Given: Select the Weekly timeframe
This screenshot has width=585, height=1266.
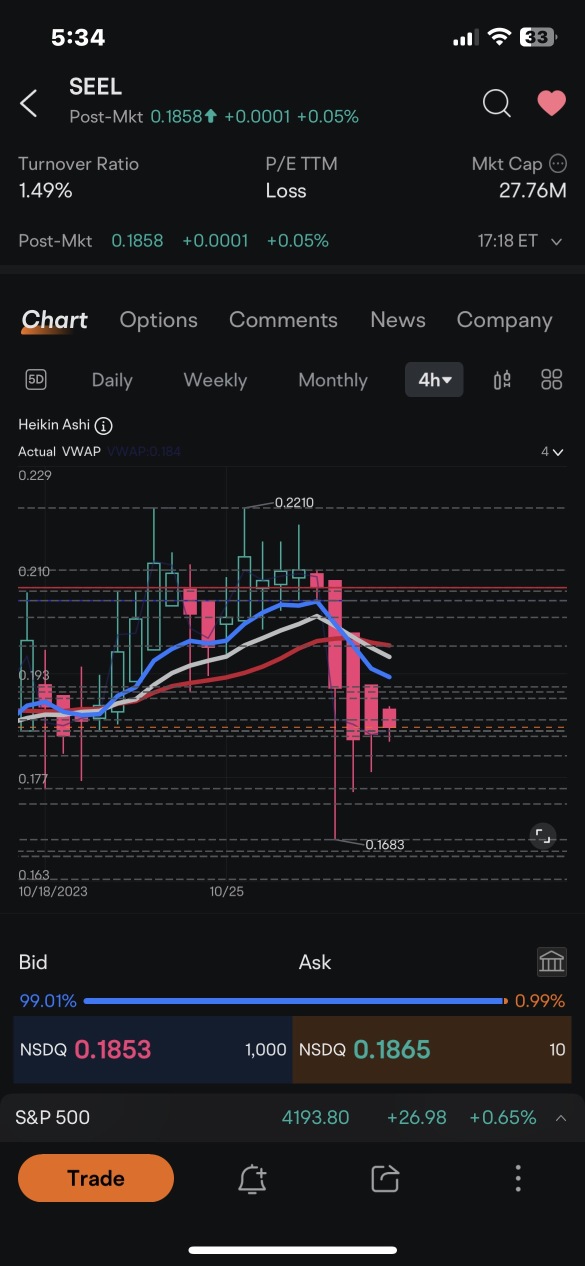Looking at the screenshot, I should (x=215, y=380).
